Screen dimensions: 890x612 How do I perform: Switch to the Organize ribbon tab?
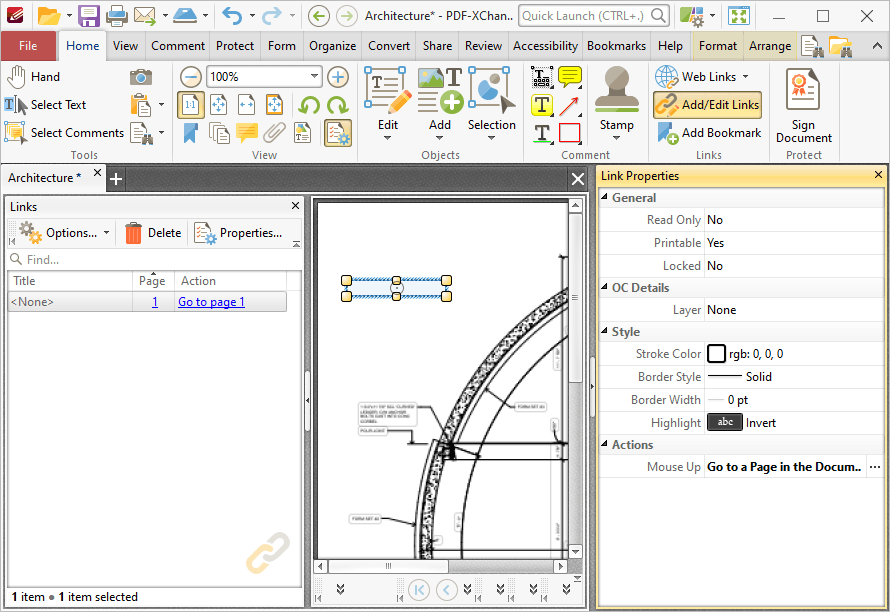(x=332, y=46)
